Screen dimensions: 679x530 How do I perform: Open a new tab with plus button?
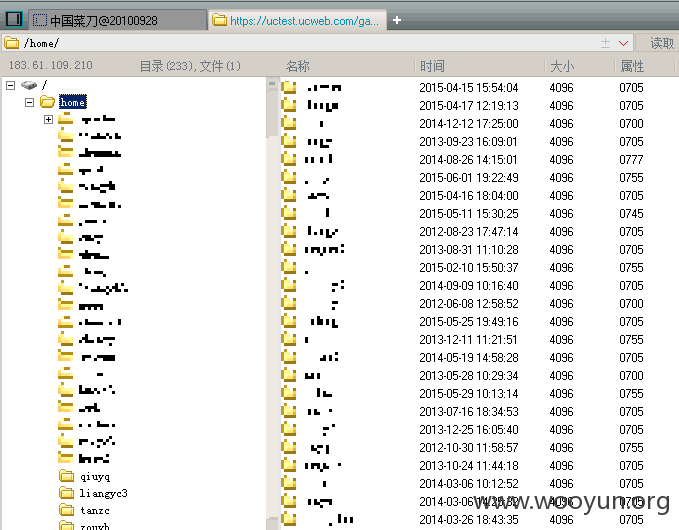click(397, 20)
